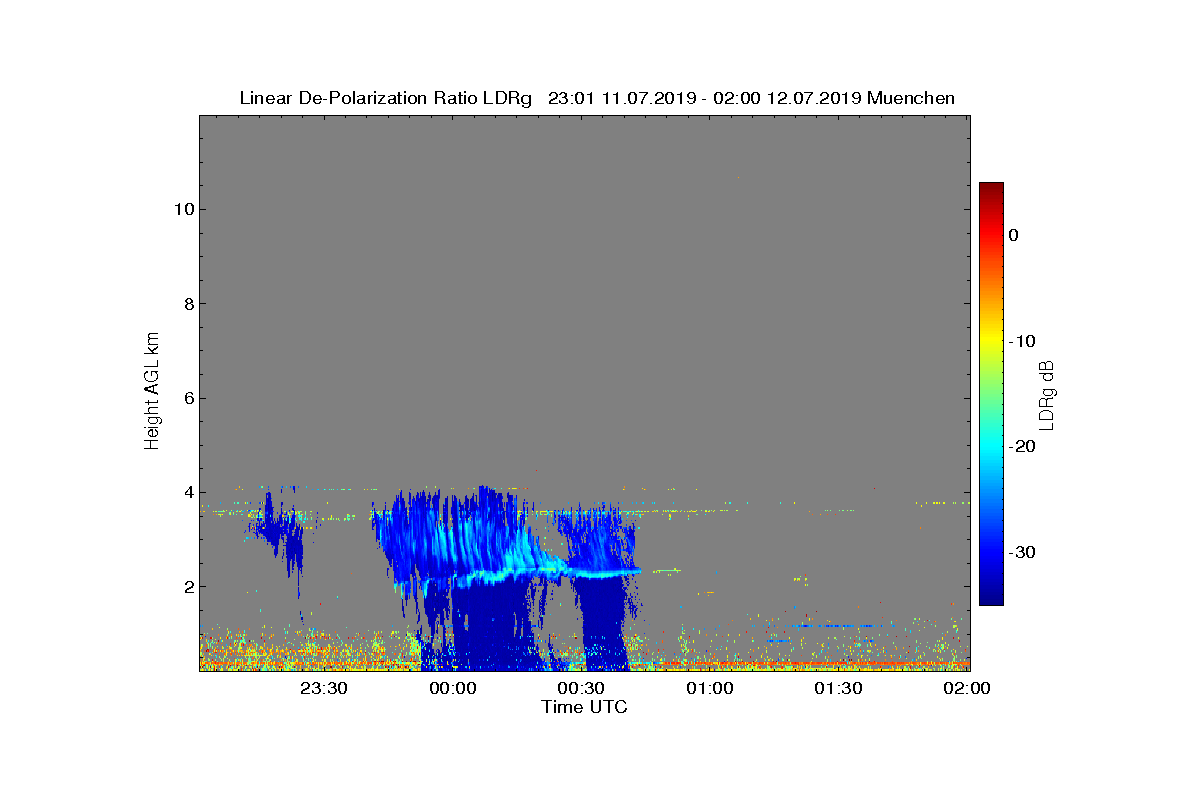Click the bright cyan melting layer band near 2 km

520,575
